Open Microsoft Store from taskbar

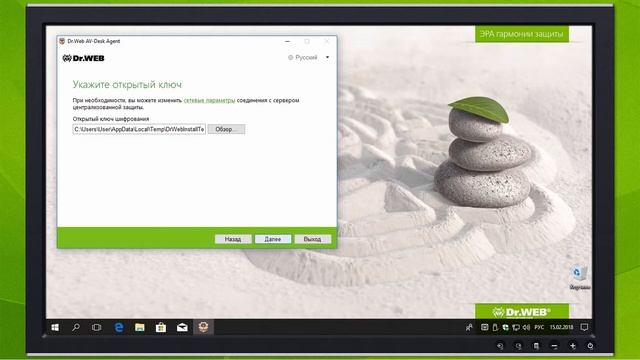pyautogui.click(x=161, y=327)
